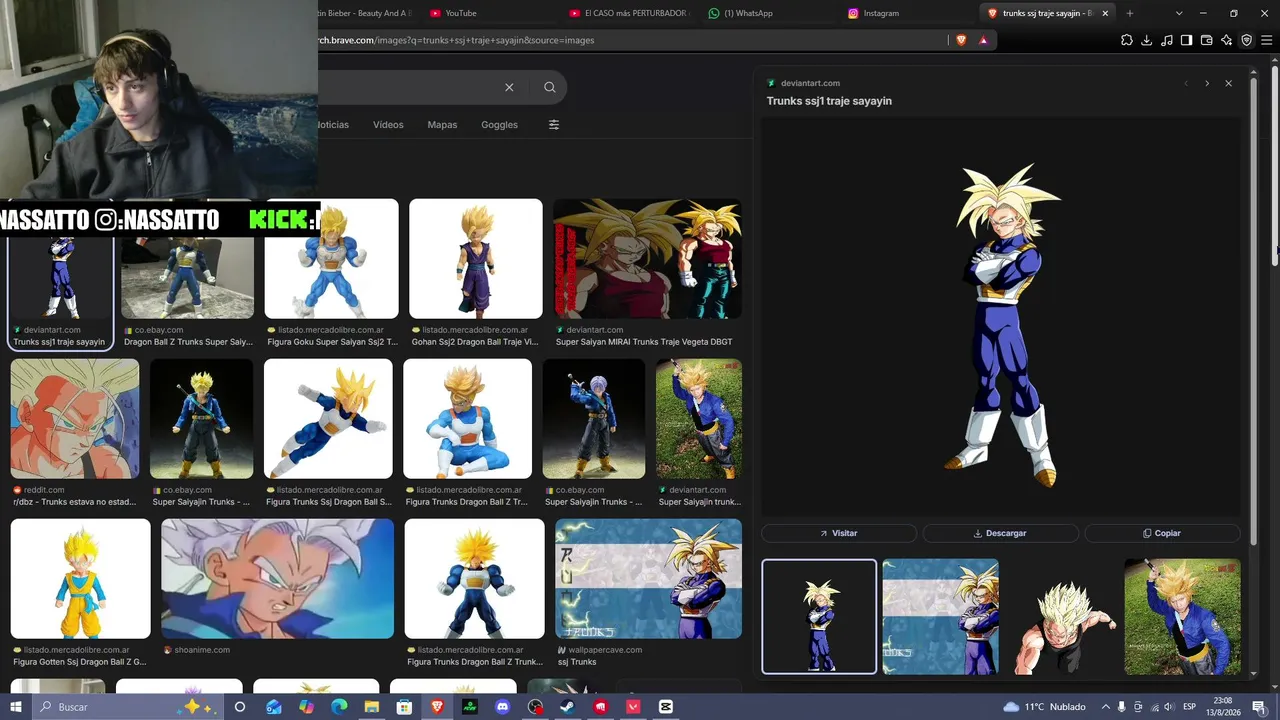
Task: Click the Brave Rewards triangle icon
Action: tap(983, 40)
